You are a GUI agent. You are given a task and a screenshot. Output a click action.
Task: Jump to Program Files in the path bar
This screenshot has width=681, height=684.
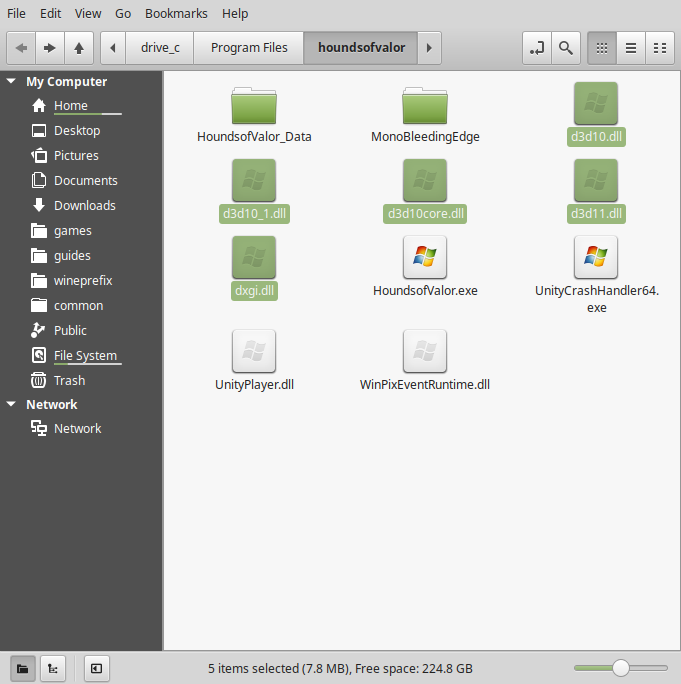249,48
